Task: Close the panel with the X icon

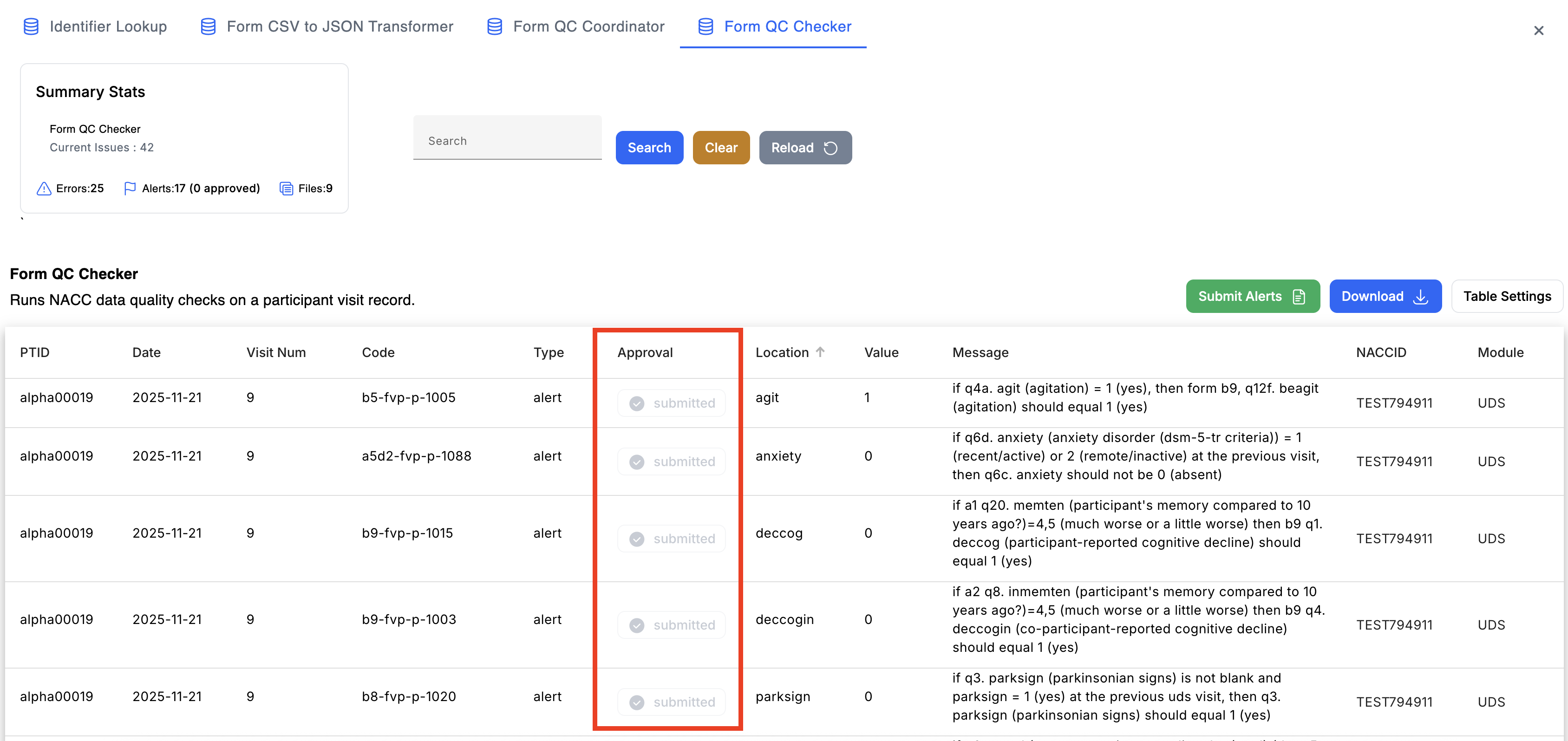Action: tap(1538, 31)
